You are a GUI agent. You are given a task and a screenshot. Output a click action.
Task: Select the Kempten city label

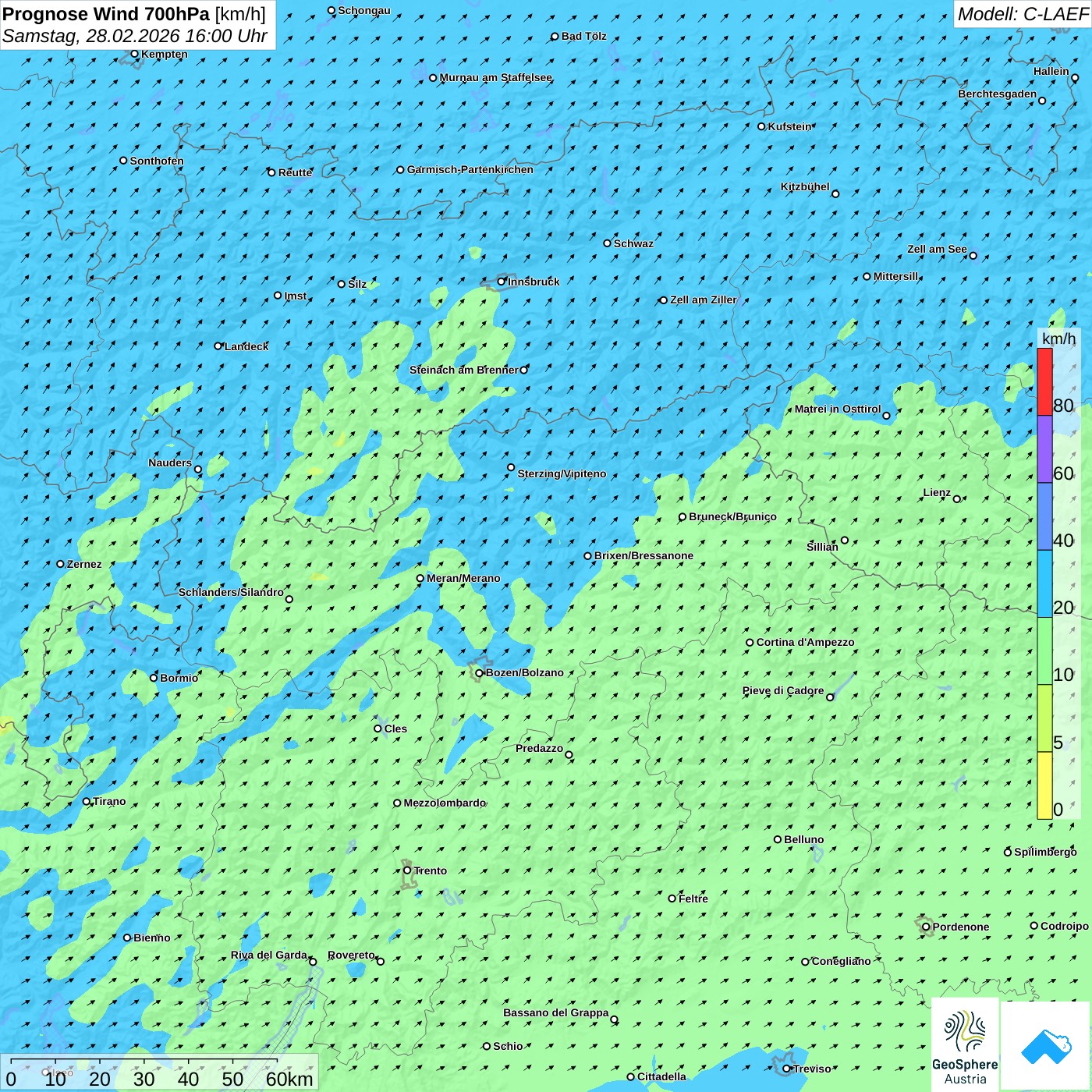tap(165, 54)
